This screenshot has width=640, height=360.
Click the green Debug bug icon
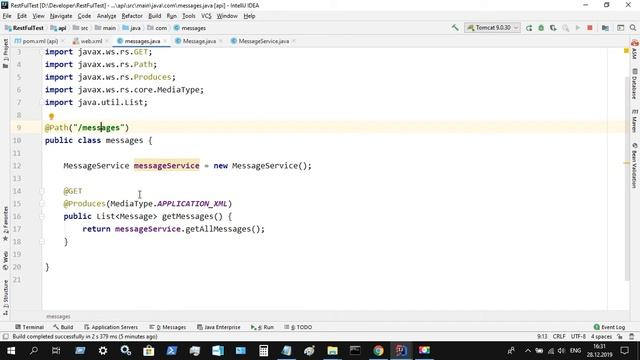pyautogui.click(x=541, y=28)
